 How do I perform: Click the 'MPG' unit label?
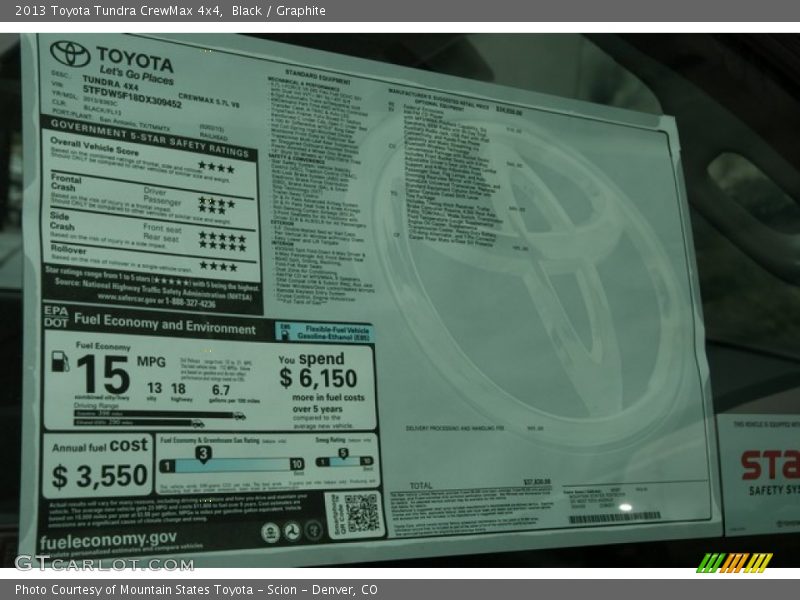point(151,361)
